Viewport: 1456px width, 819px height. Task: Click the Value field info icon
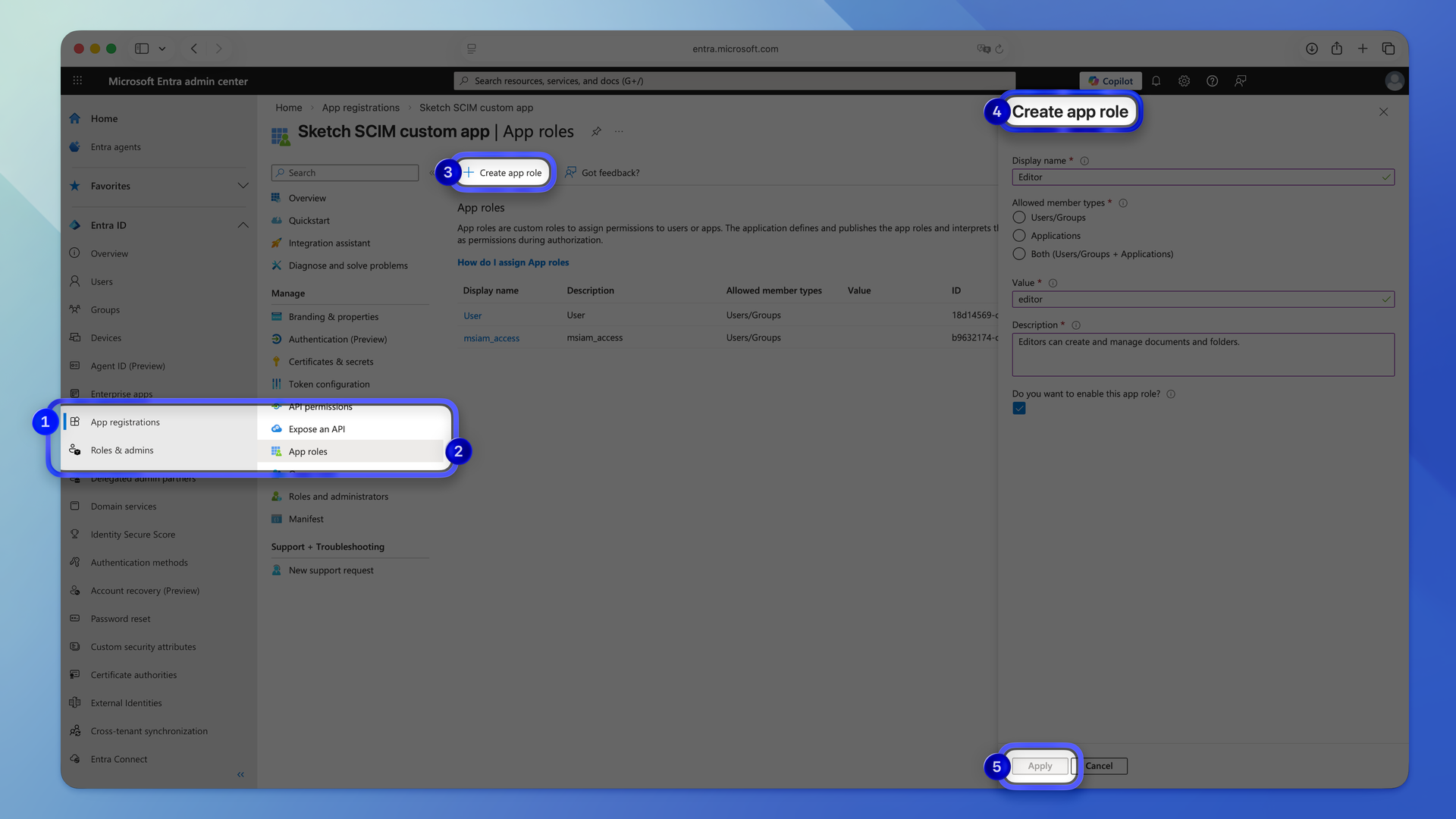1053,283
